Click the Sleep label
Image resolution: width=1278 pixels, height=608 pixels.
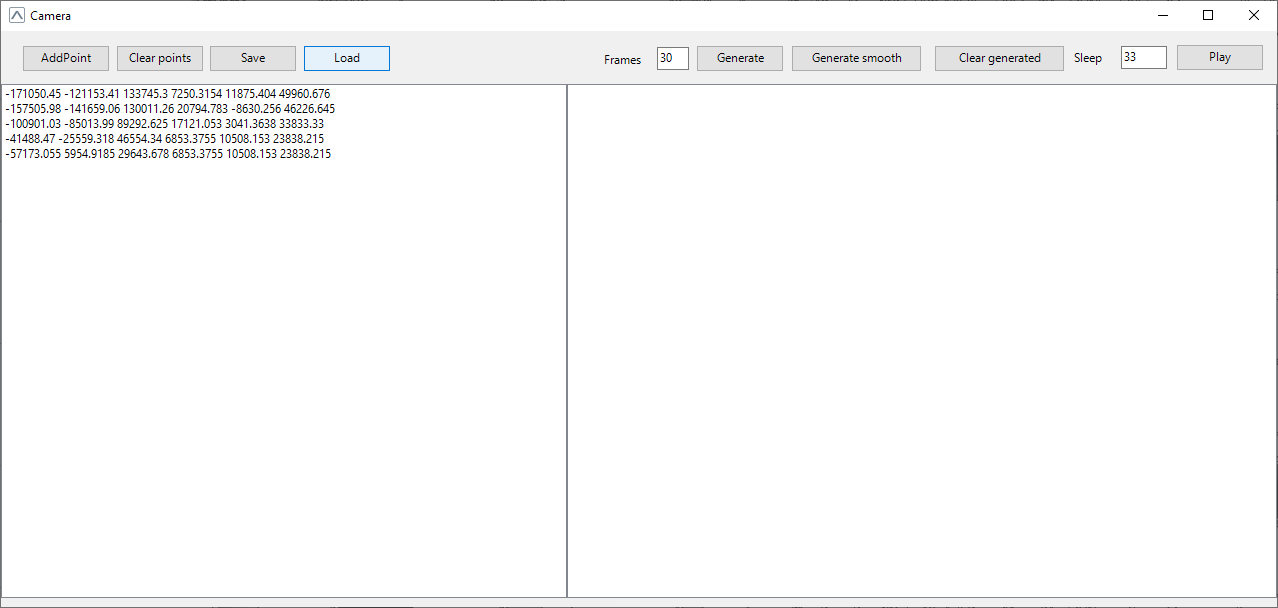1088,58
